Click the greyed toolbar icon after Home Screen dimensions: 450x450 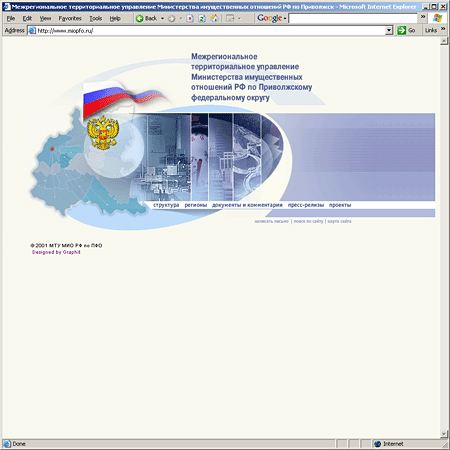tap(230, 18)
